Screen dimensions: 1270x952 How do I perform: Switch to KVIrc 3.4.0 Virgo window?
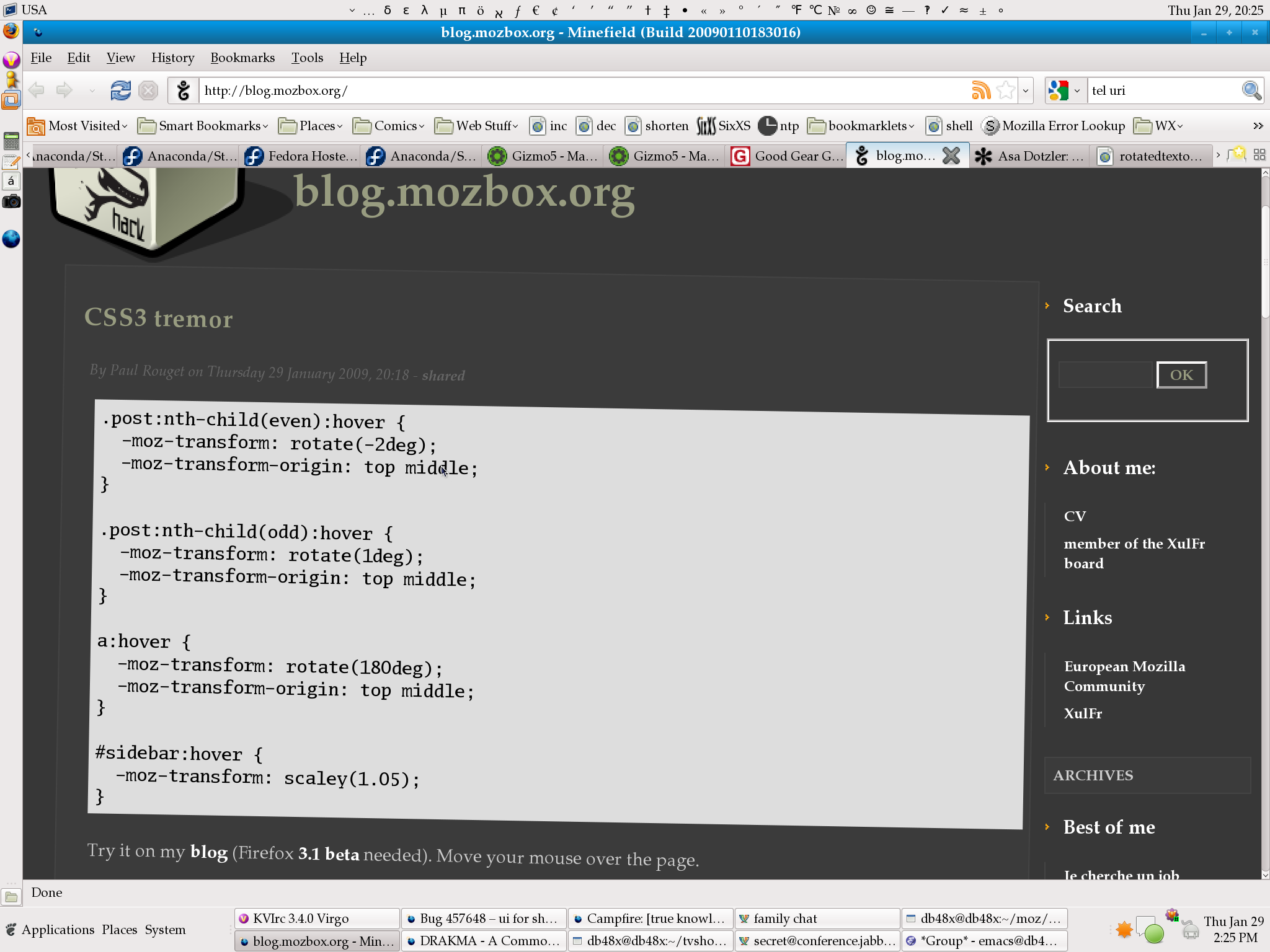tap(317, 919)
